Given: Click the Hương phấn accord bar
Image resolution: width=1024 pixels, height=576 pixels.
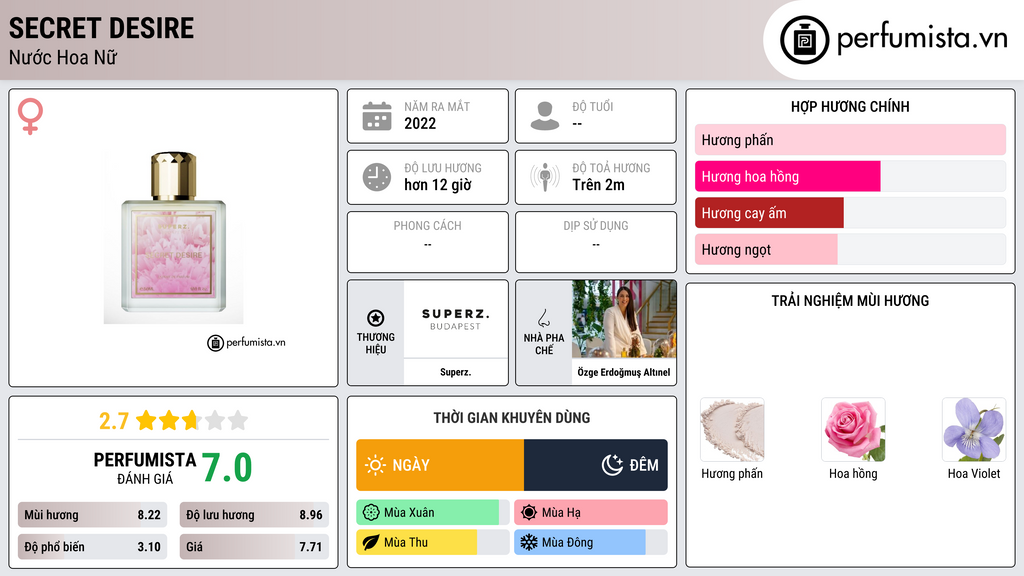Looking at the screenshot, I should coord(850,140).
